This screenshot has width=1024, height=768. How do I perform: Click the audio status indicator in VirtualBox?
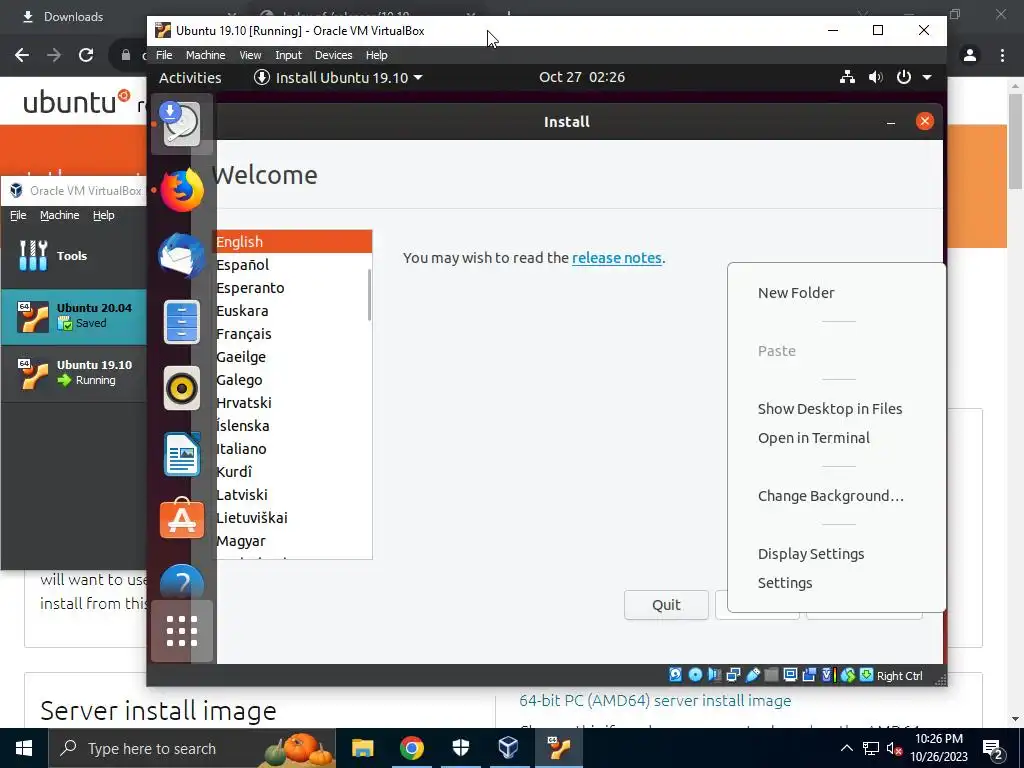pyautogui.click(x=714, y=675)
